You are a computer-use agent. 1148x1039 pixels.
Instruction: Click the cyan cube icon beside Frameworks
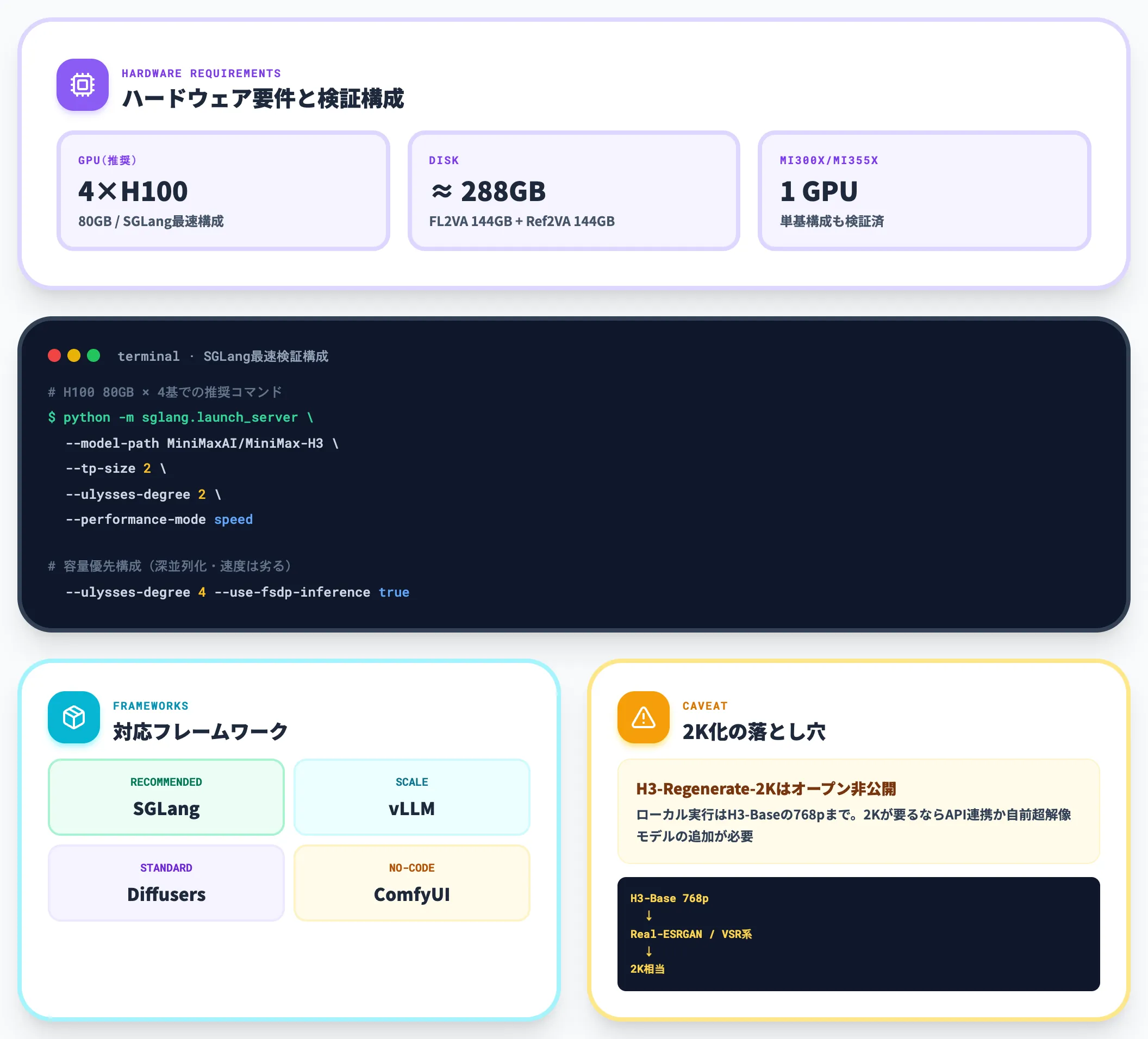point(74,717)
